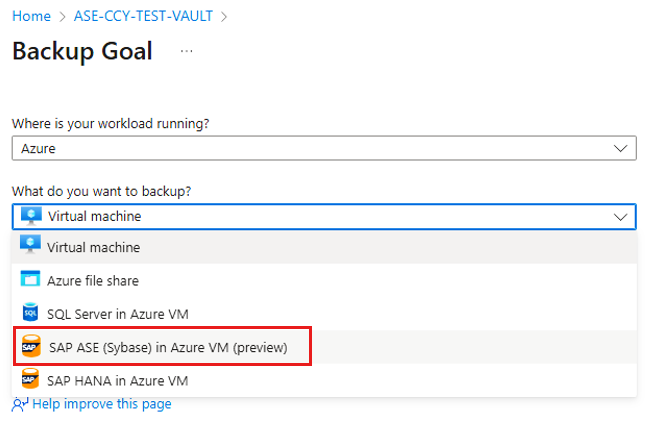Select Virtual machine from the dropdown list
Viewport: 646px width, 429px height.
tap(324, 247)
